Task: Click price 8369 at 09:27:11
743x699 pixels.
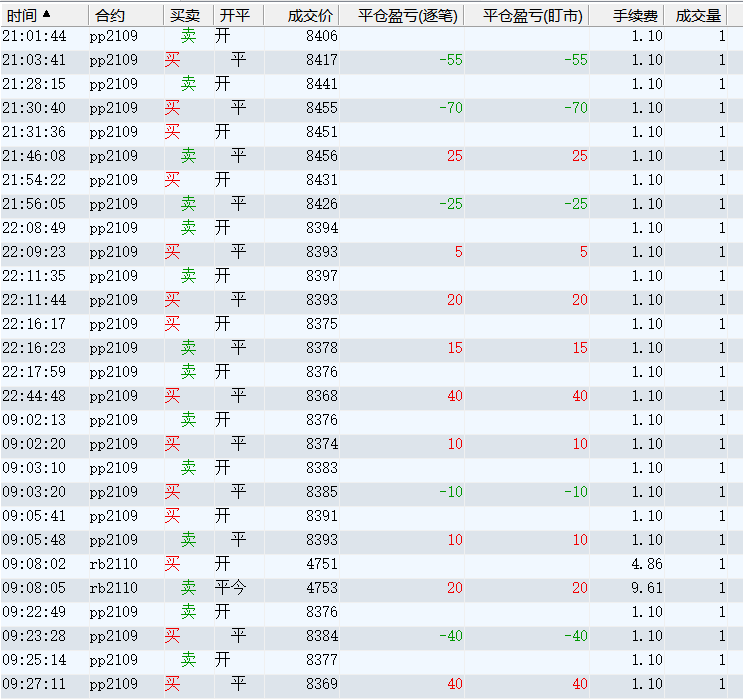Action: click(x=322, y=684)
